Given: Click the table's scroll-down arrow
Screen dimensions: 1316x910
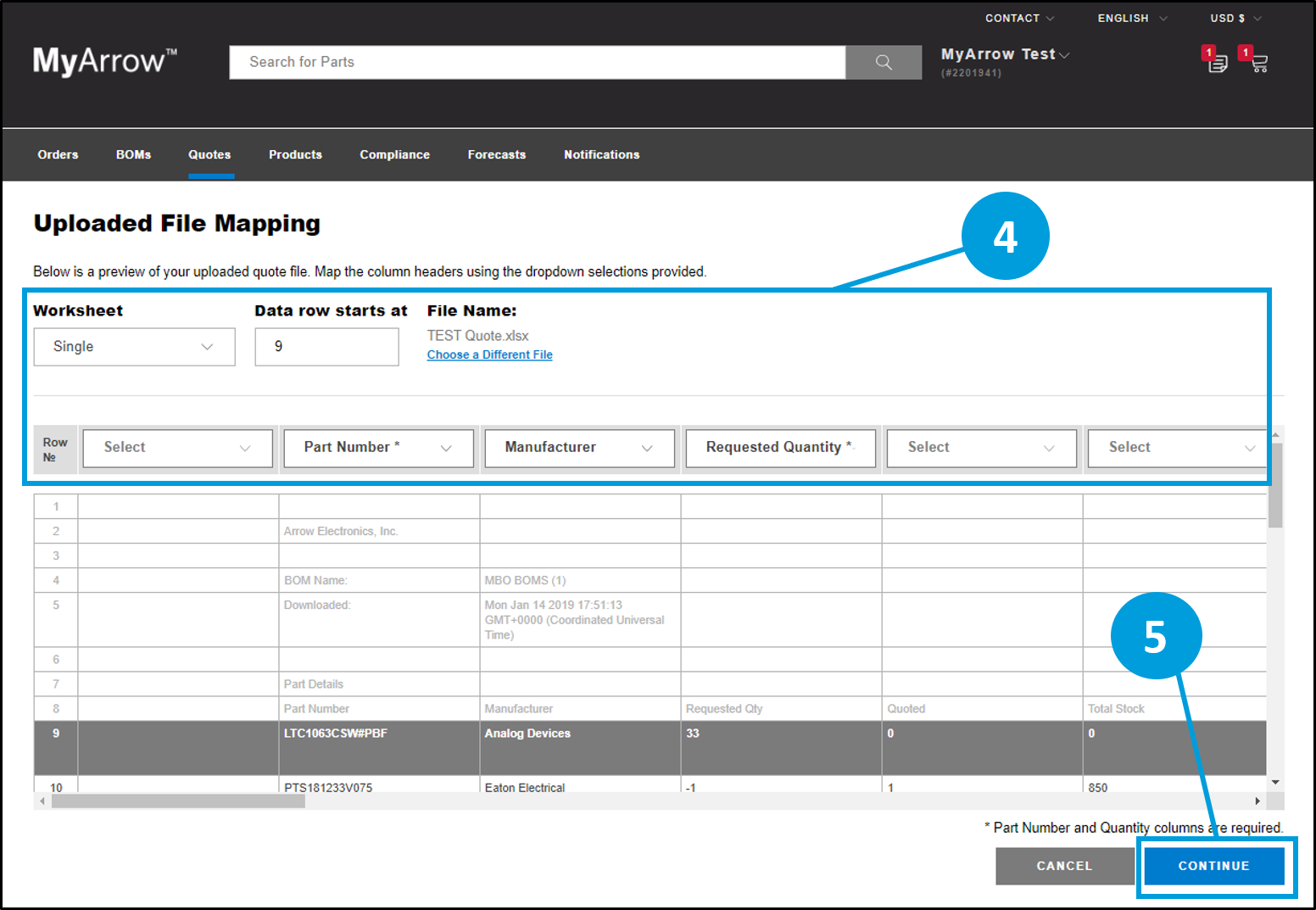Looking at the screenshot, I should [1275, 782].
